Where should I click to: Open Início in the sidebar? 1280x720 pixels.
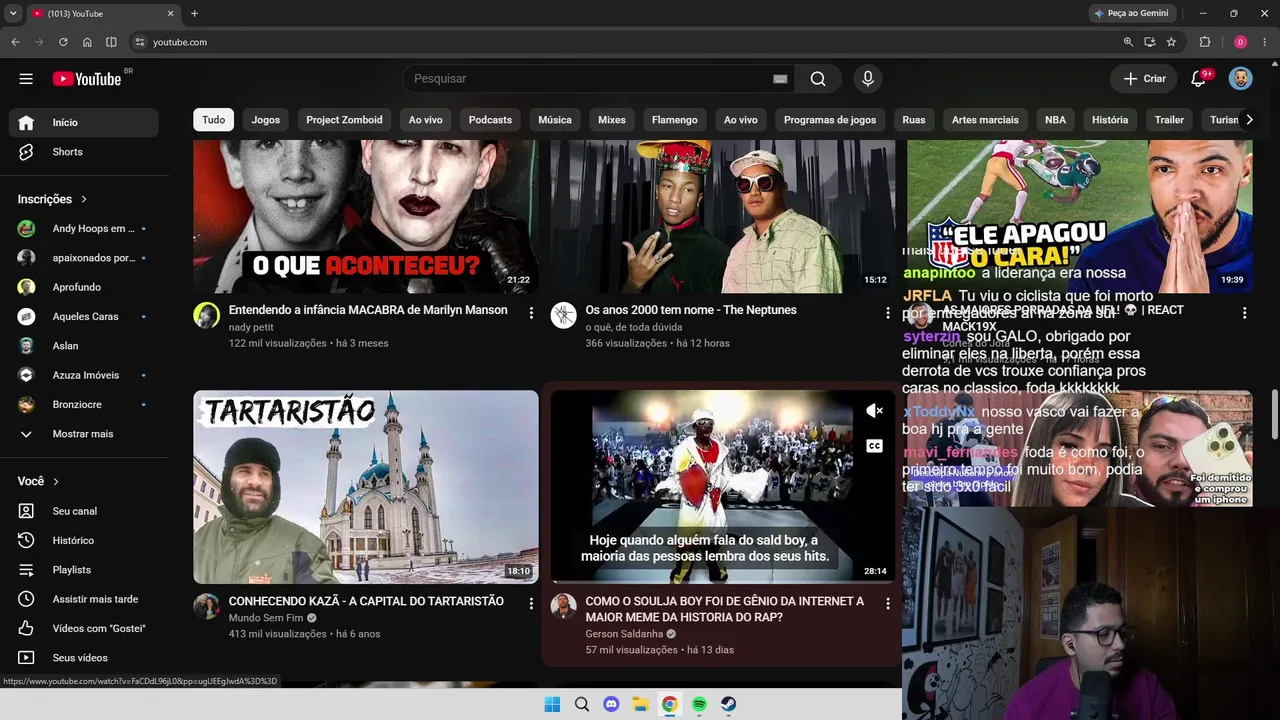pos(84,122)
